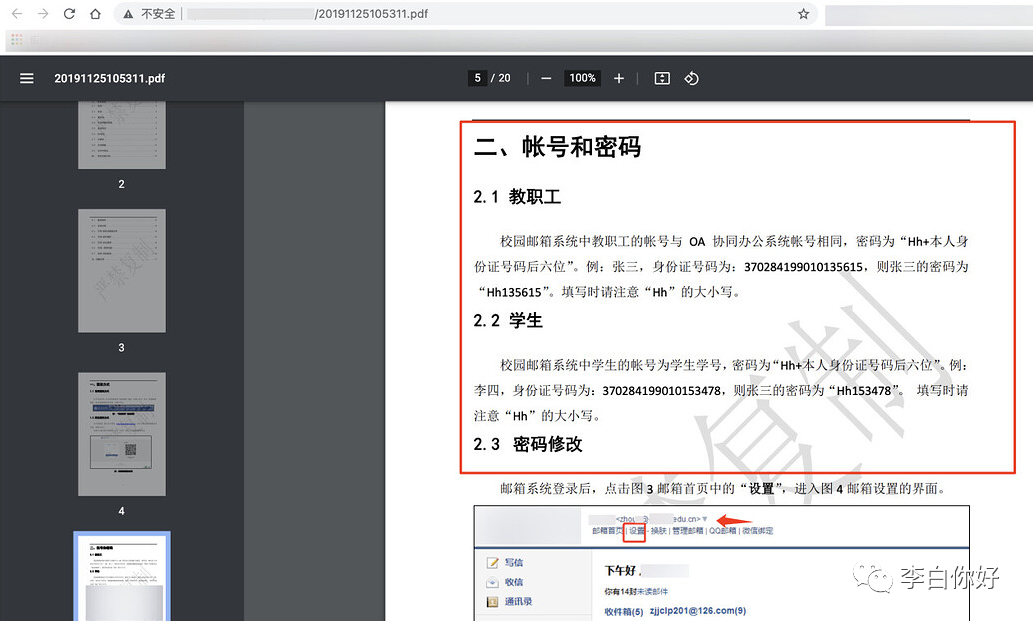Click the fit to page icon
Viewport: 1033px width, 623px height.
(x=662, y=78)
